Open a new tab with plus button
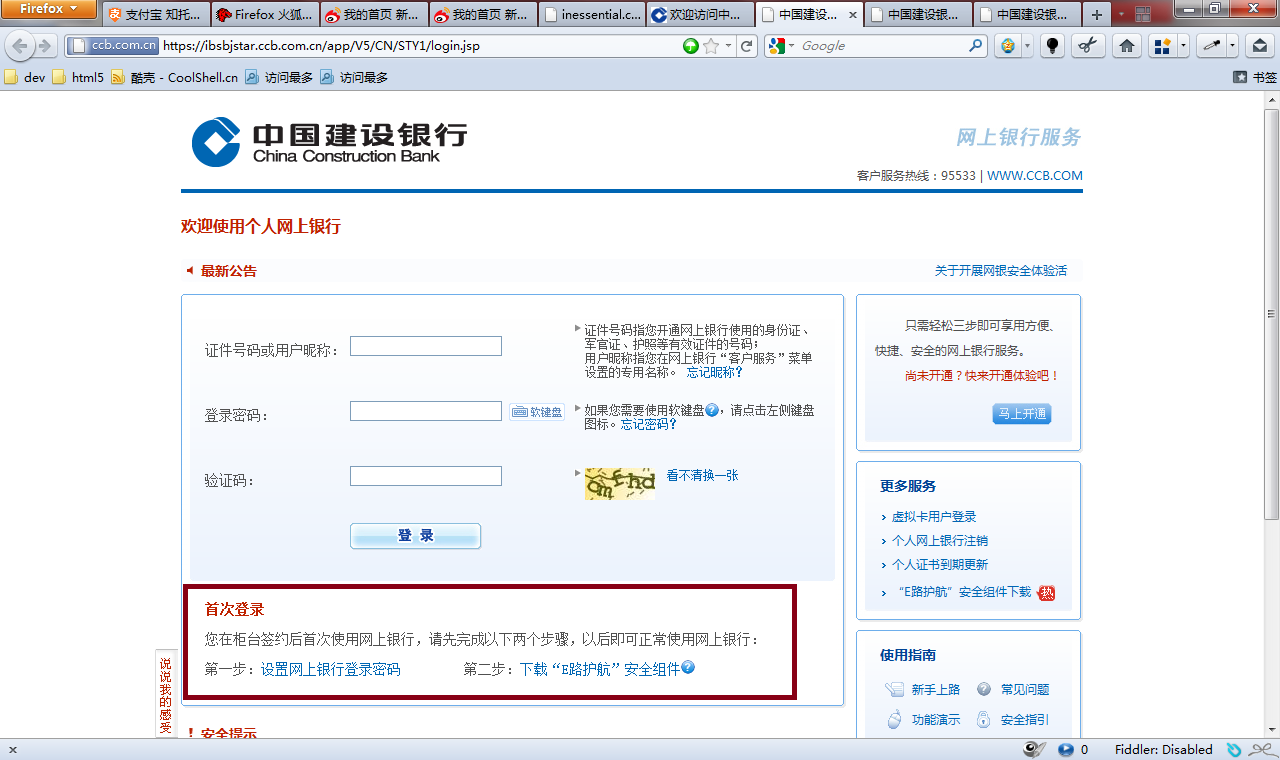Image resolution: width=1280 pixels, height=760 pixels. click(1097, 15)
